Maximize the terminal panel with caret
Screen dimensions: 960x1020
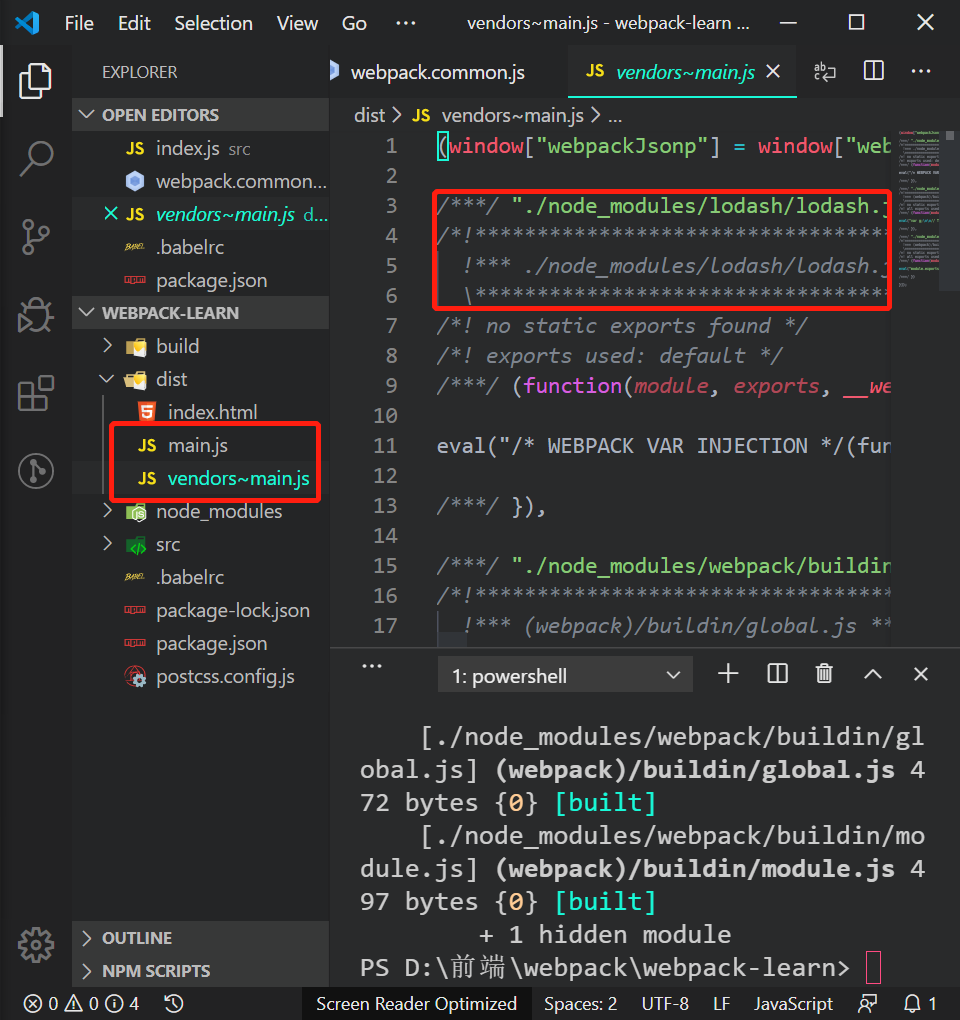[x=873, y=675]
